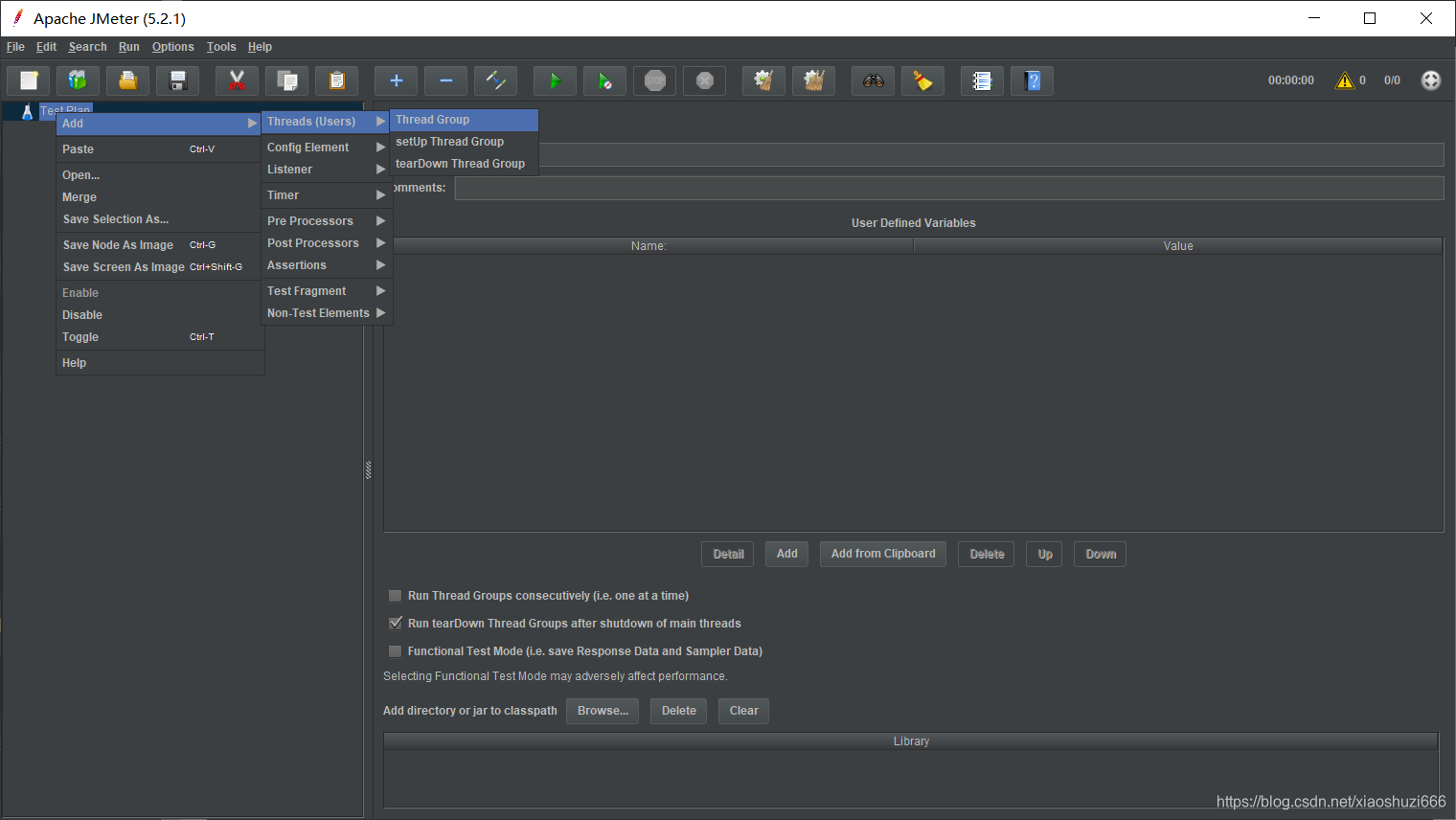
Task: Open the Options menu
Action: [172, 47]
